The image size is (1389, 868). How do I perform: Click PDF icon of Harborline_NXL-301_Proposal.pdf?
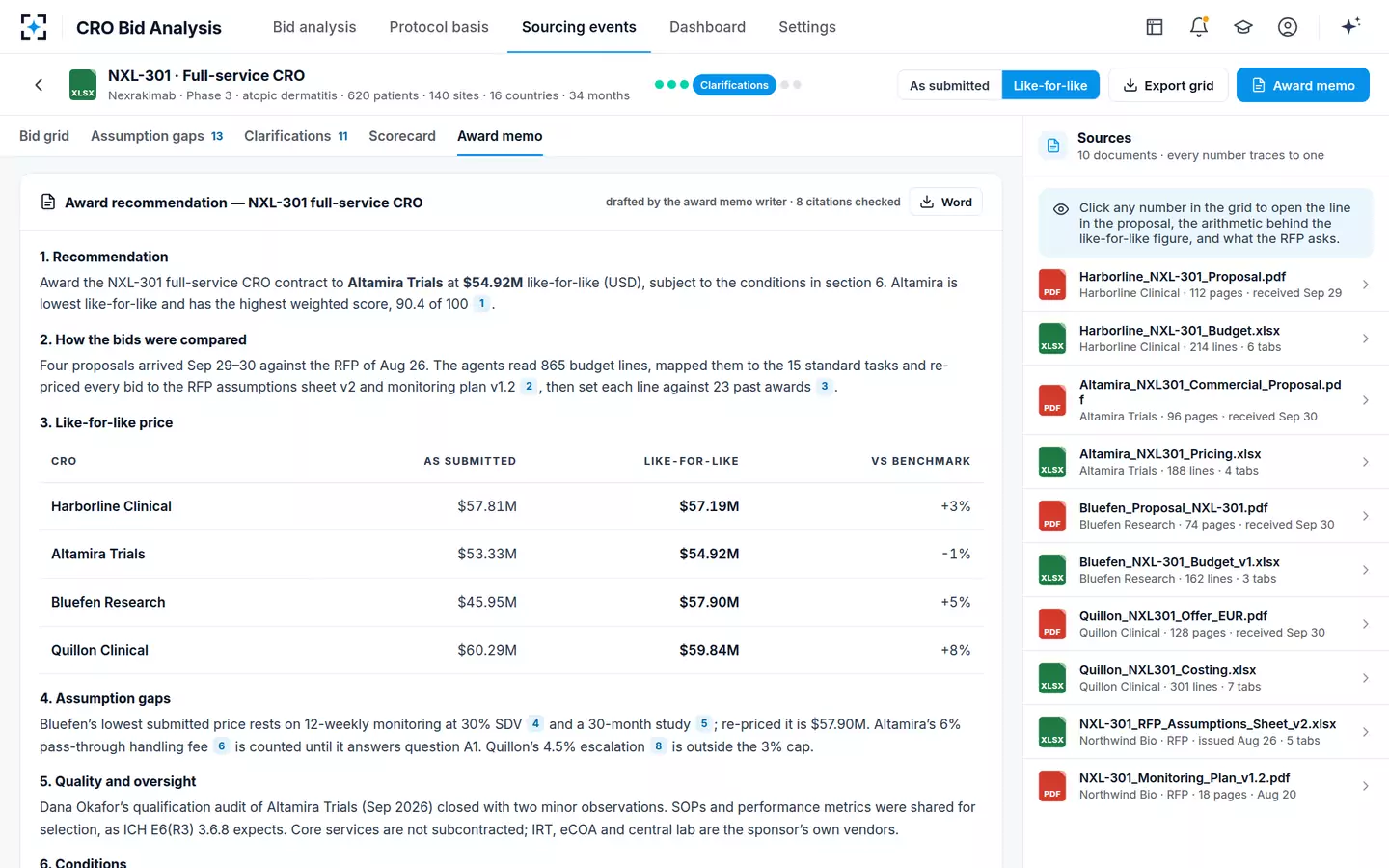coord(1052,285)
